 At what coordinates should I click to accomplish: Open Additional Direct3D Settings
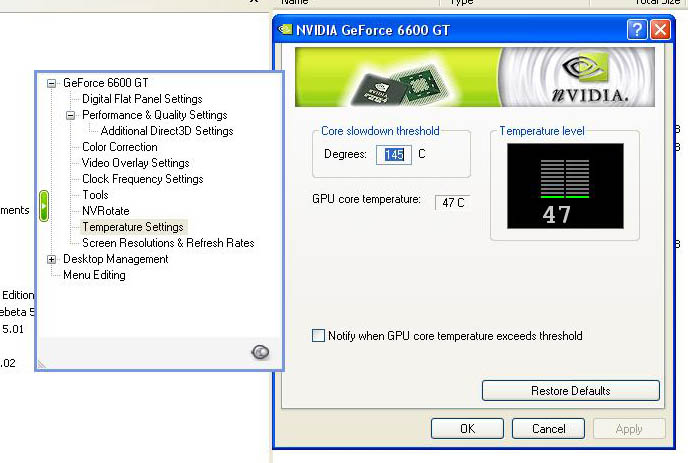167,131
